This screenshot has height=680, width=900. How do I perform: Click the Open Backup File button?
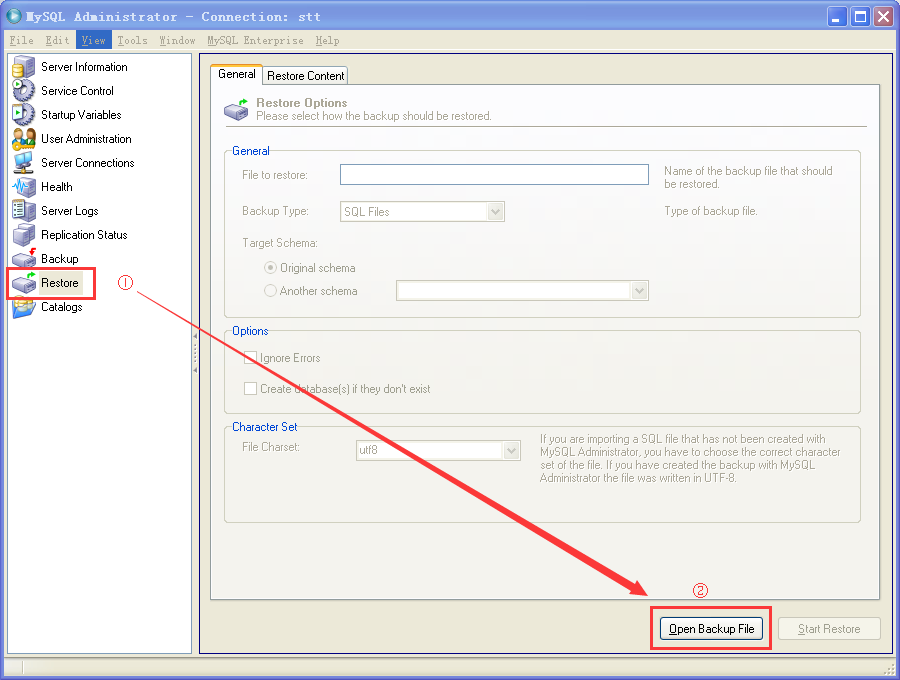click(x=711, y=629)
